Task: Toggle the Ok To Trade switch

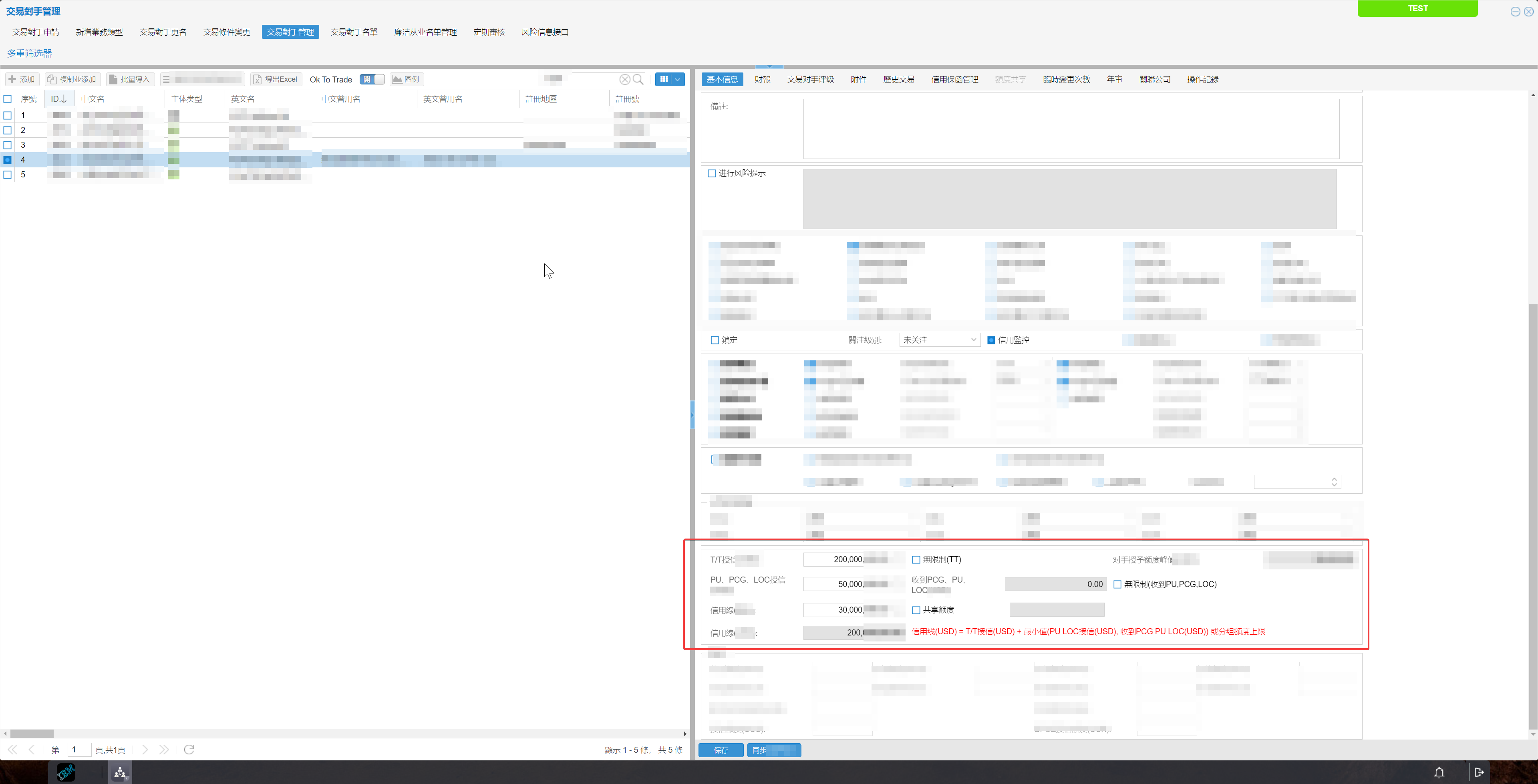Action: point(372,79)
